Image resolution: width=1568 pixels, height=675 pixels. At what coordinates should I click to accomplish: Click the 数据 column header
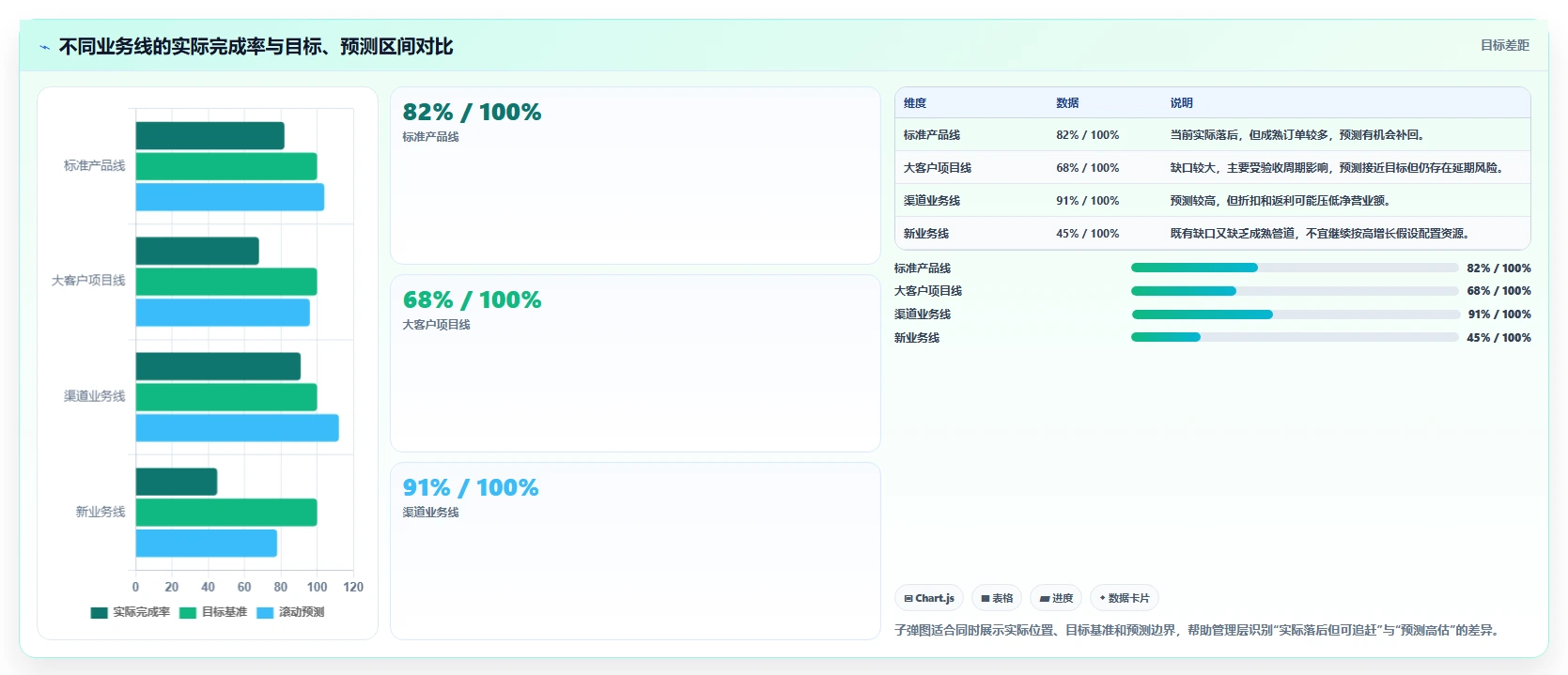[x=1067, y=103]
